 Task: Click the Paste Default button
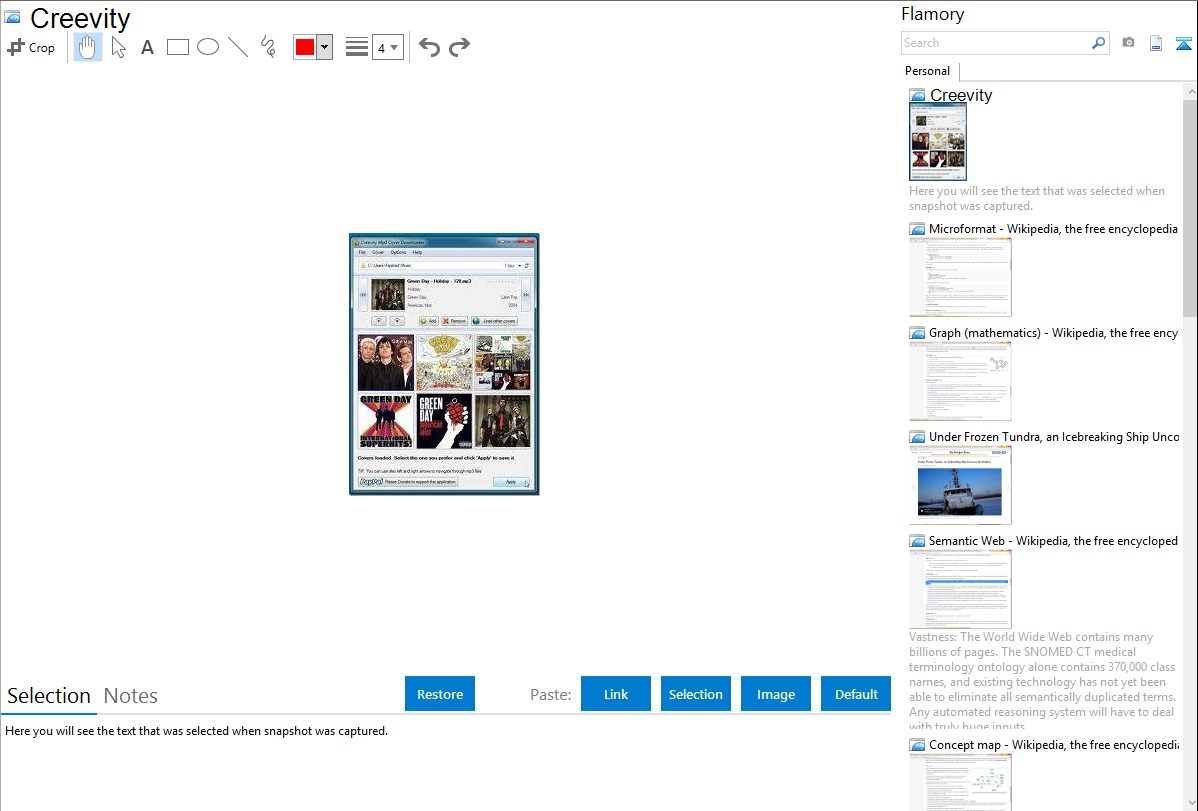pyautogui.click(x=856, y=694)
